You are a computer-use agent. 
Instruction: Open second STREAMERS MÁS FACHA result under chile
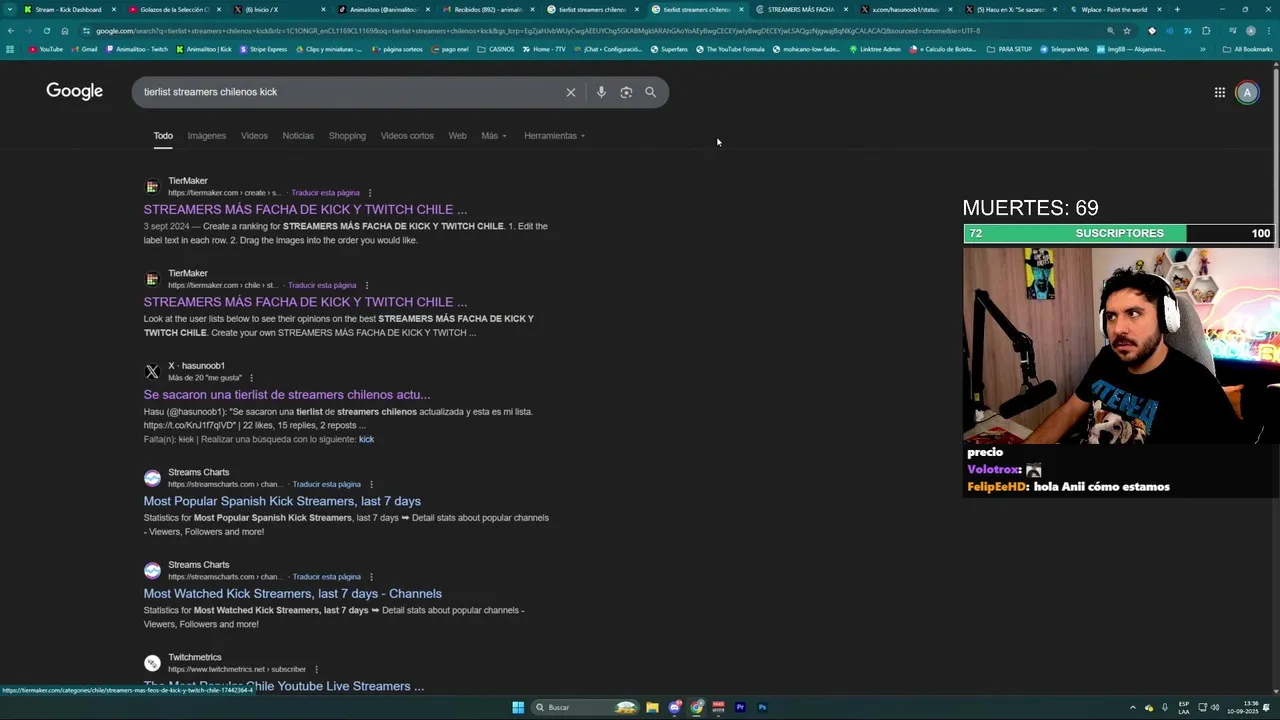click(x=305, y=302)
